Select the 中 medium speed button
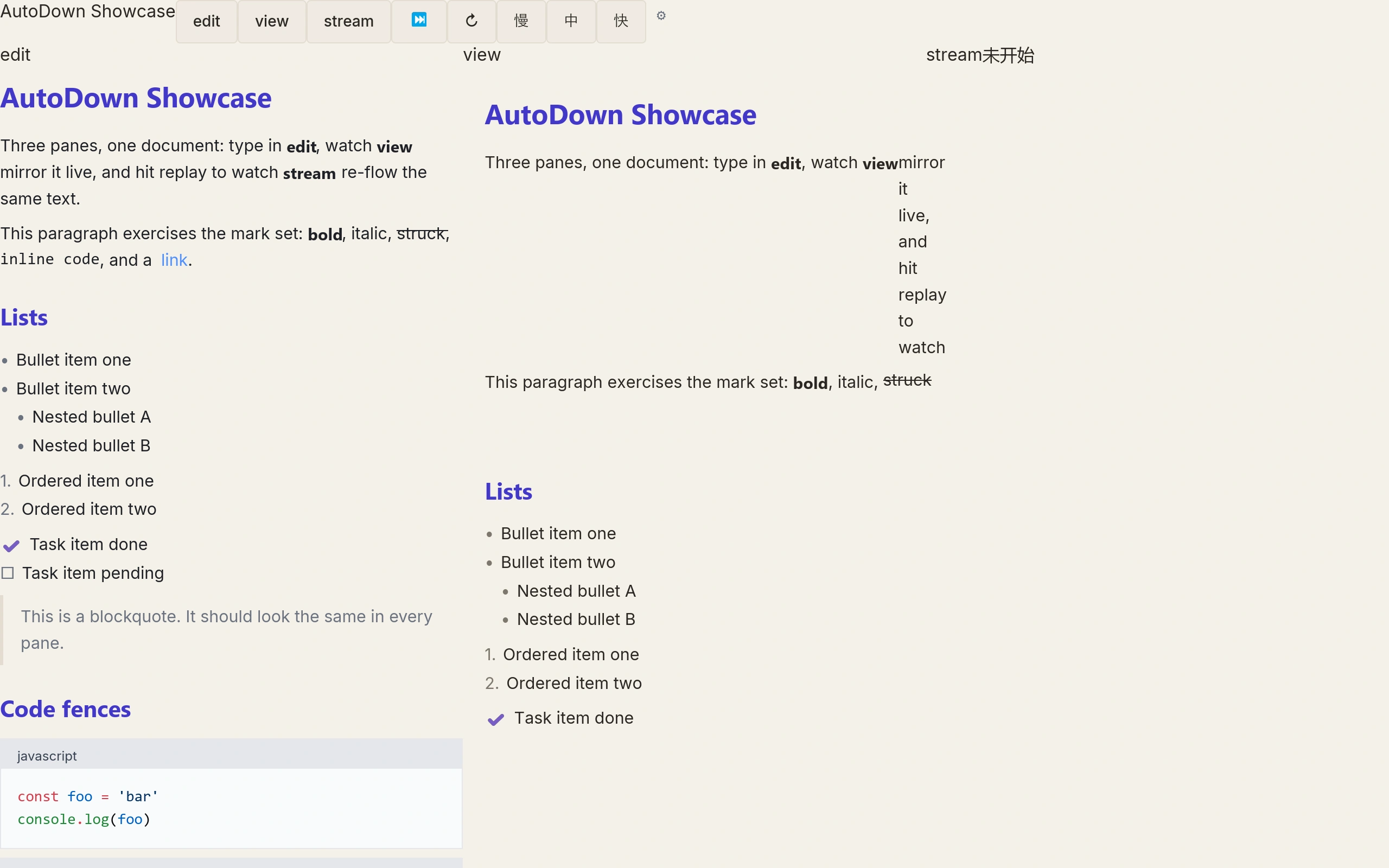 [571, 21]
